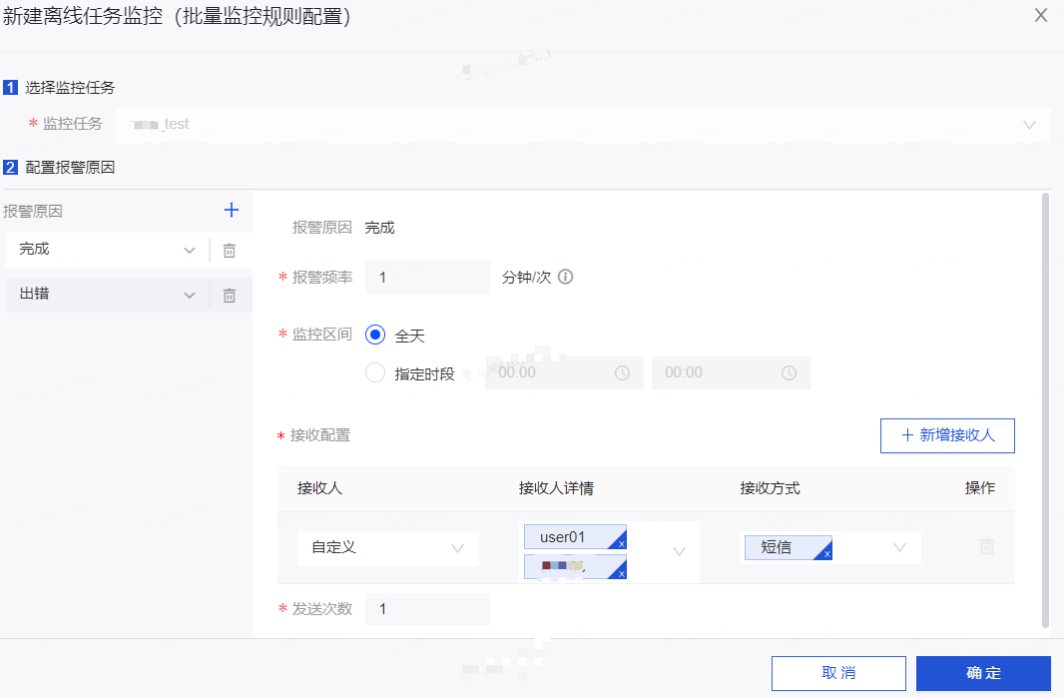This screenshot has width=1064, height=698.
Task: Click the 新增接收人 button
Action: coord(947,435)
